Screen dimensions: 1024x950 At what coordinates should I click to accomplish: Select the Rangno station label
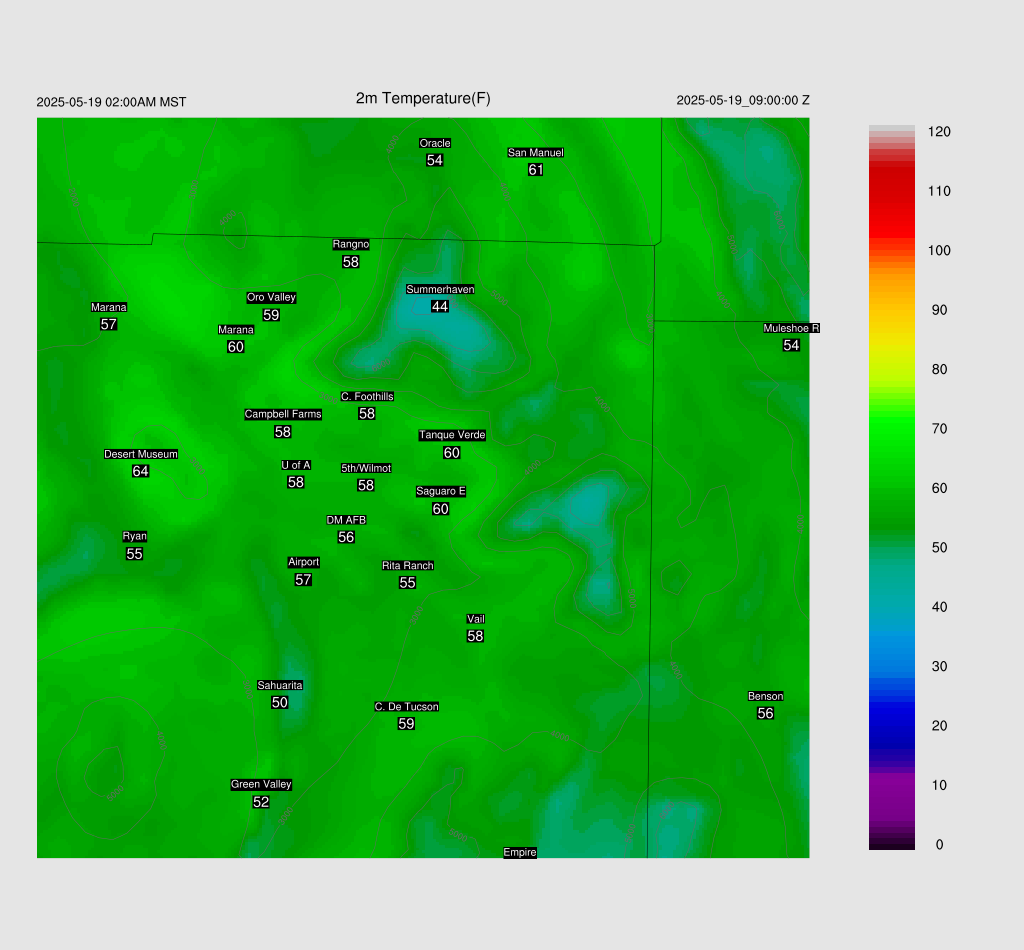(x=351, y=244)
